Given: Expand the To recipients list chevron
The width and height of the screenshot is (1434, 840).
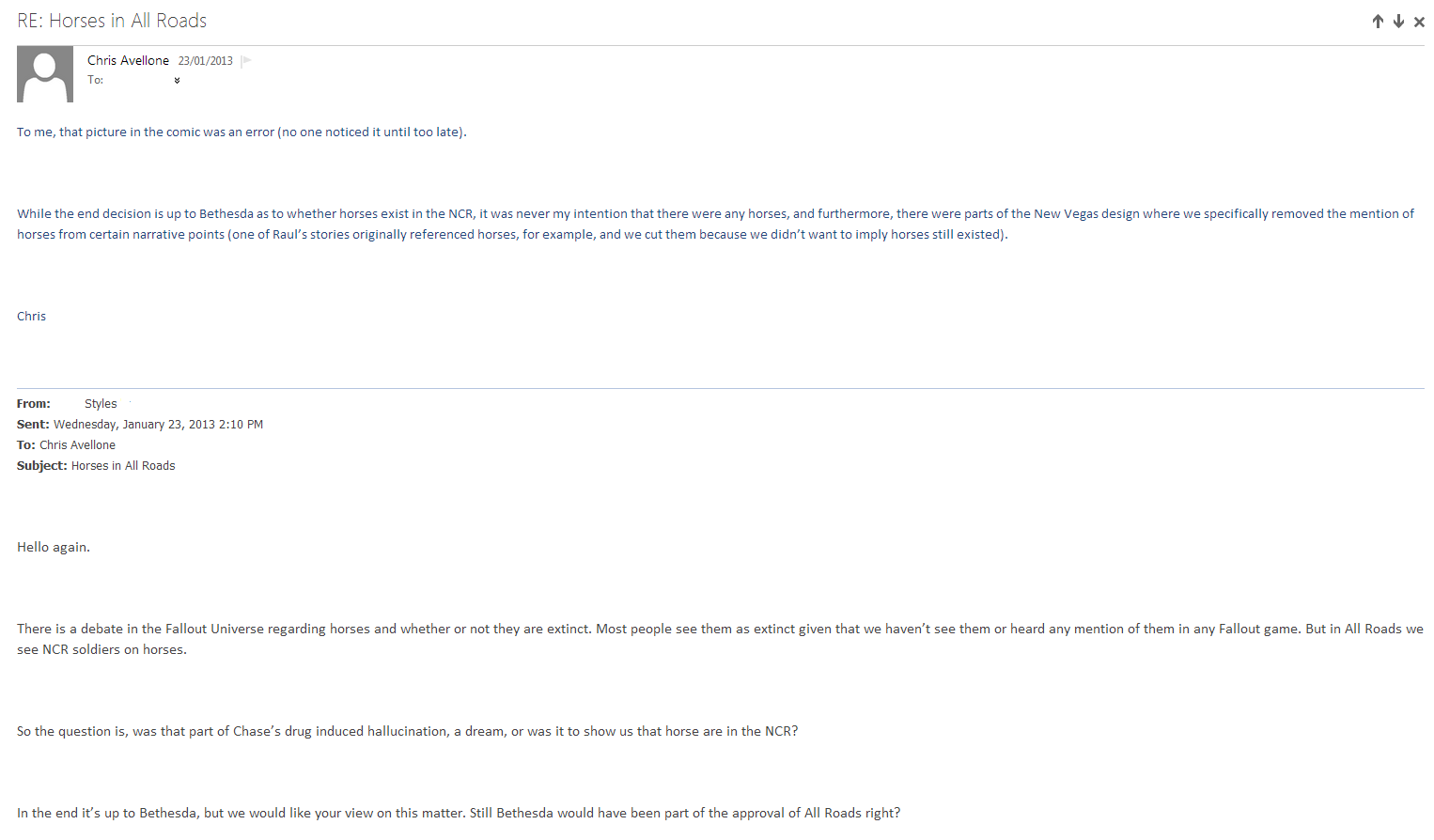Looking at the screenshot, I should 177,81.
